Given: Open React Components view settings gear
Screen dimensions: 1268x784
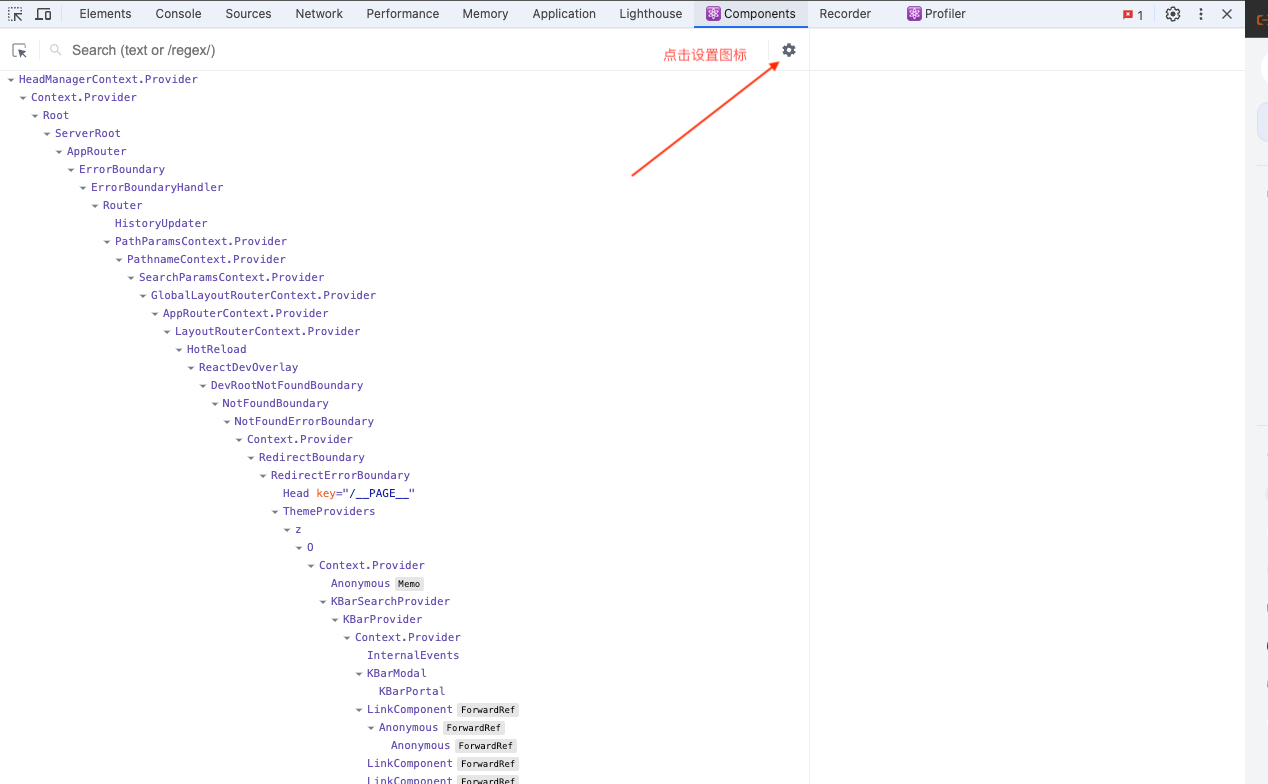Looking at the screenshot, I should pyautogui.click(x=789, y=50).
